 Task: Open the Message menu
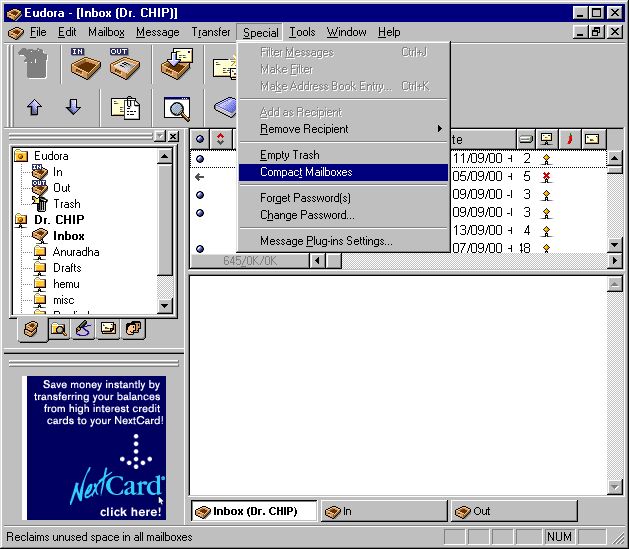157,32
